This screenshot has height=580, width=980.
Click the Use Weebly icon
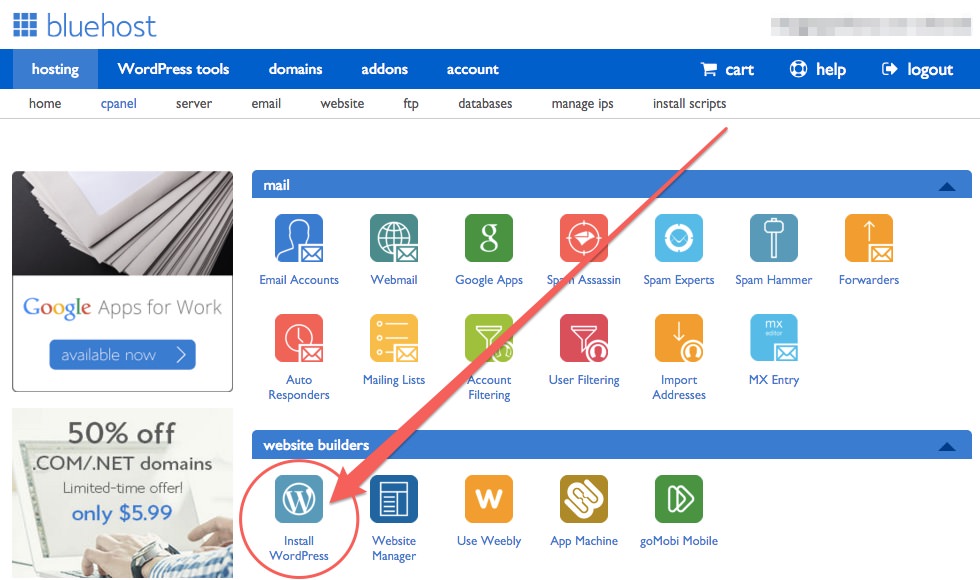pyautogui.click(x=489, y=499)
